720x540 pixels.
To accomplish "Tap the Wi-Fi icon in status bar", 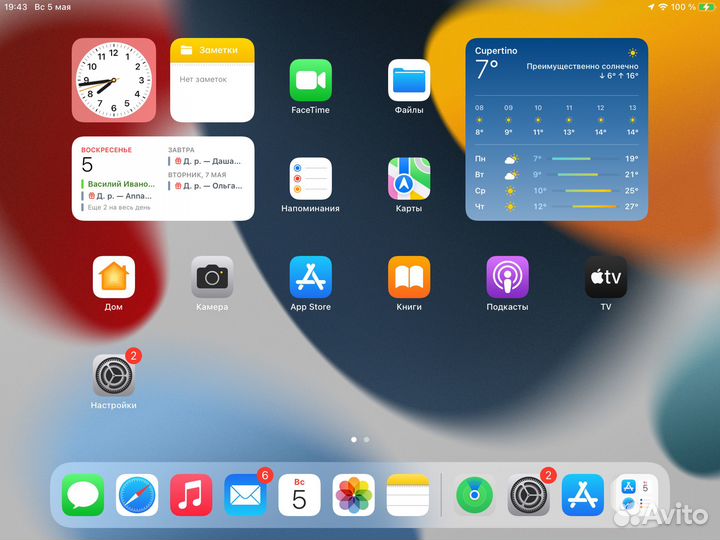I will (663, 7).
